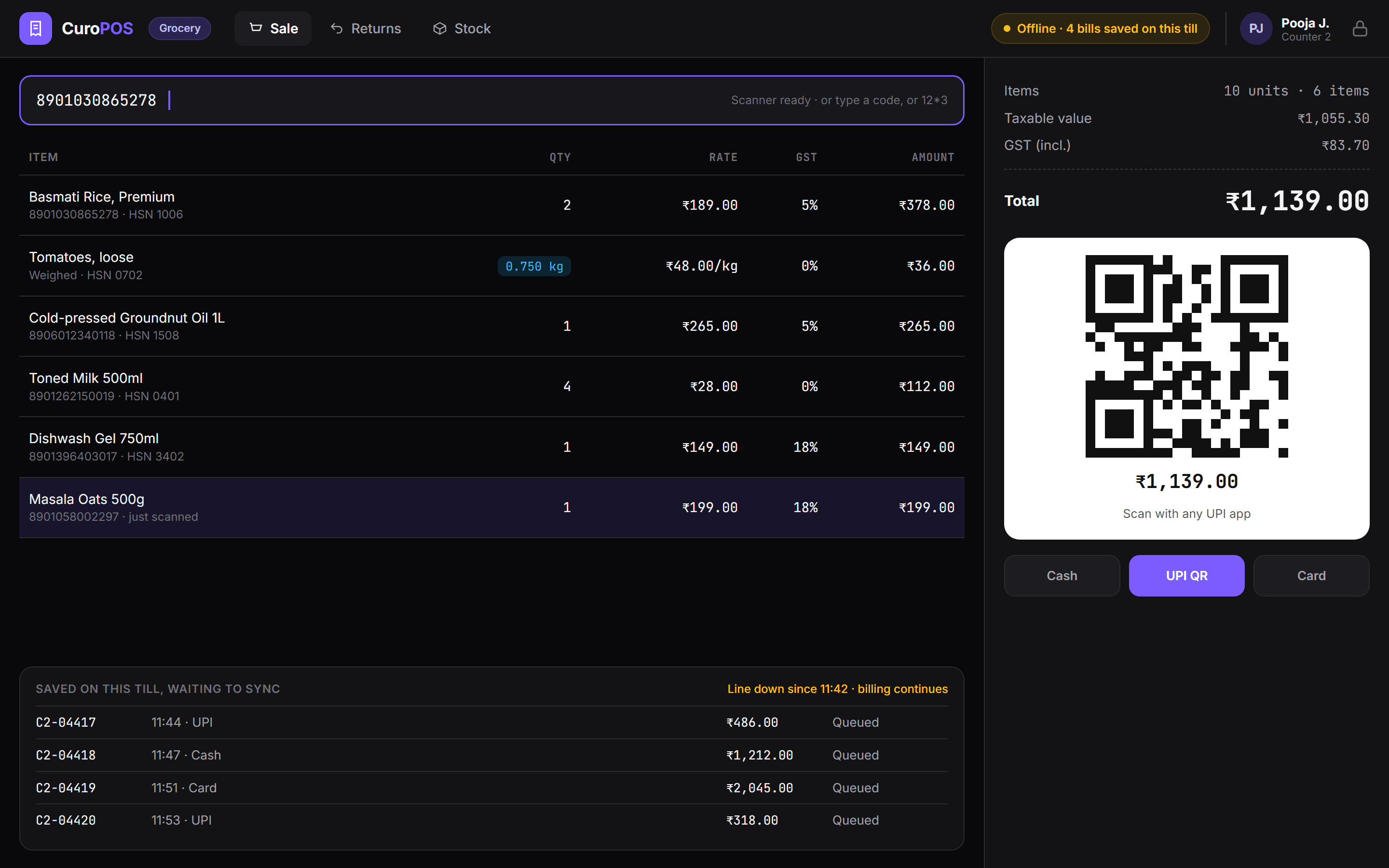Click the Total ₹1,139.00 amount

[1297, 201]
